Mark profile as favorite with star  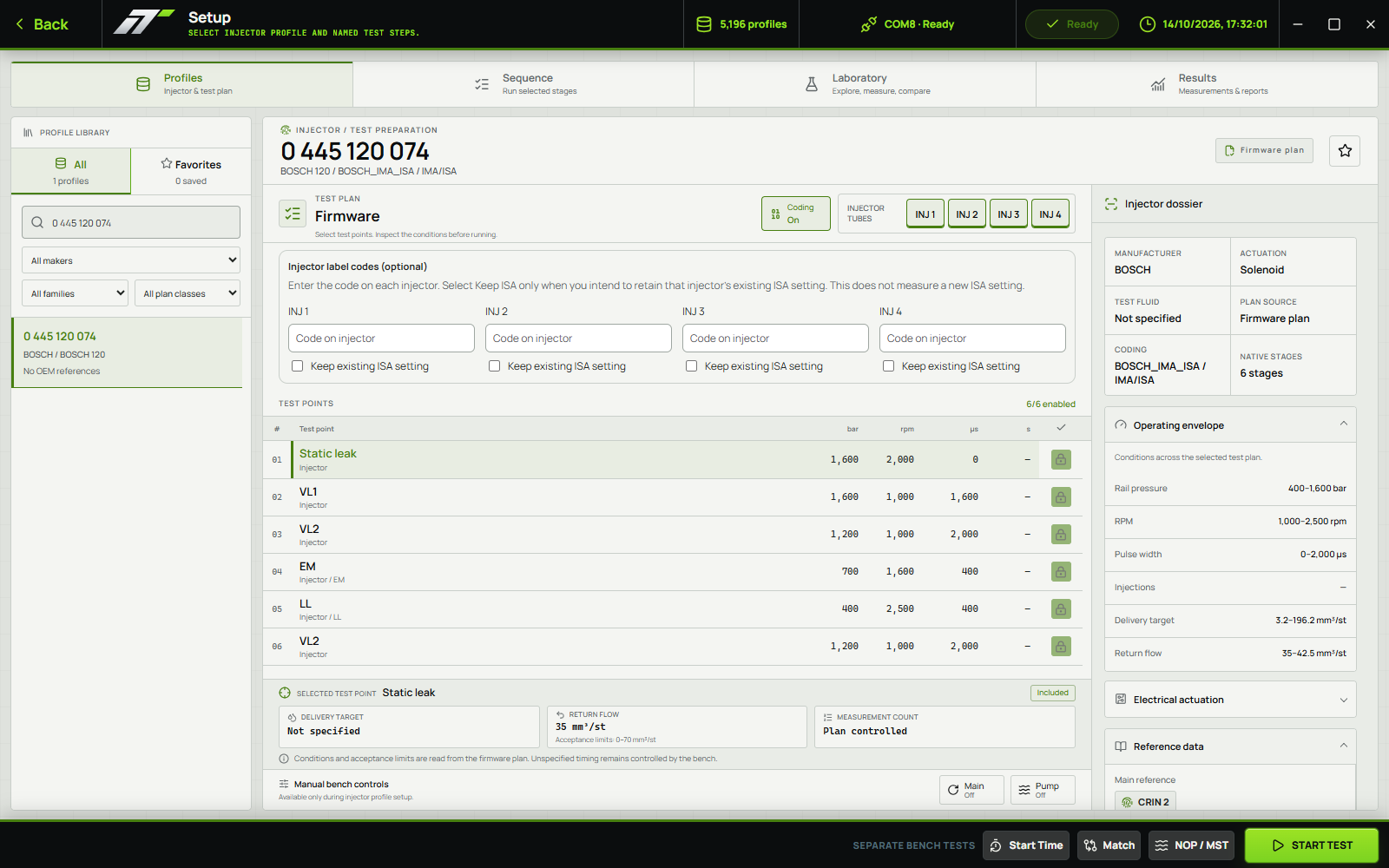[1345, 150]
